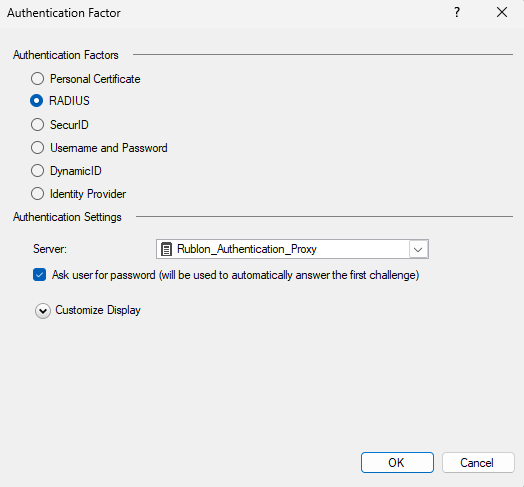Click the 'automatically answer the first challenge' text
This screenshot has width=524, height=487.
coord(325,275)
